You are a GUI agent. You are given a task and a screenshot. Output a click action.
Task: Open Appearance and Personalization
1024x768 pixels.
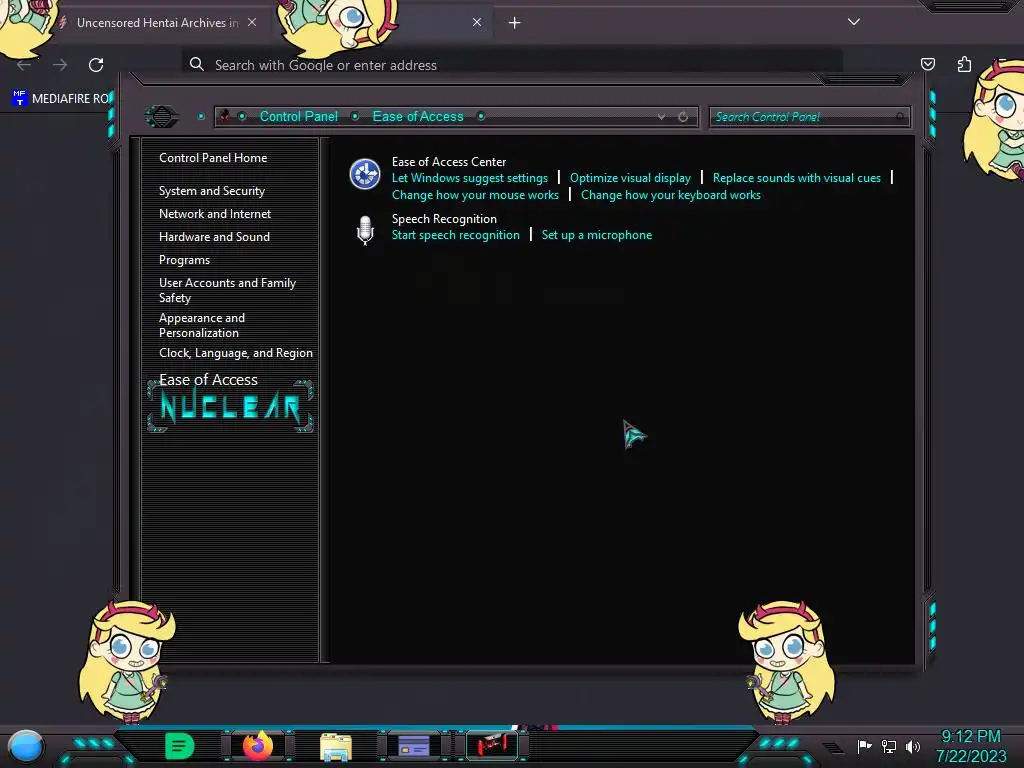202,325
